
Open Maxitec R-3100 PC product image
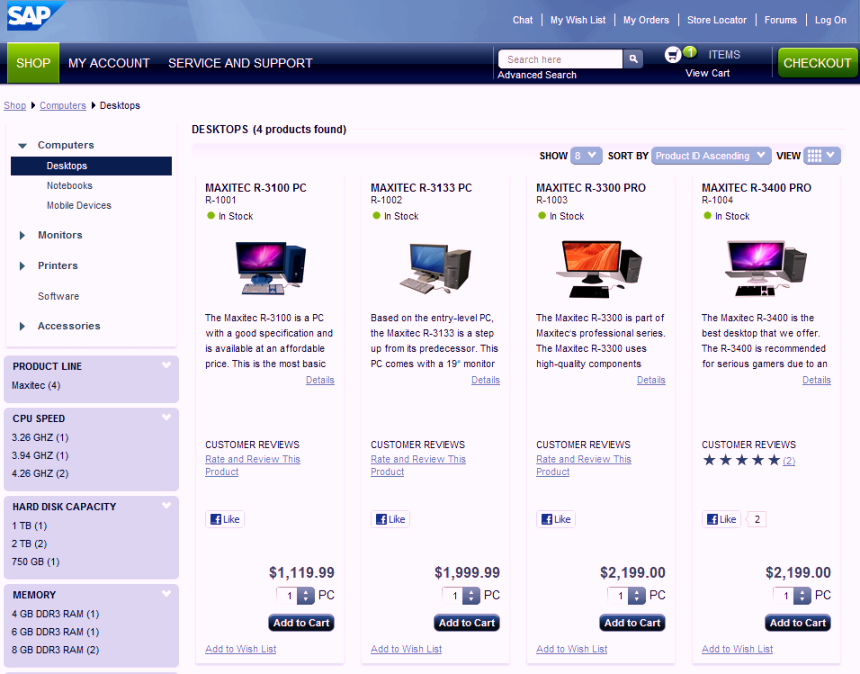[x=270, y=269]
